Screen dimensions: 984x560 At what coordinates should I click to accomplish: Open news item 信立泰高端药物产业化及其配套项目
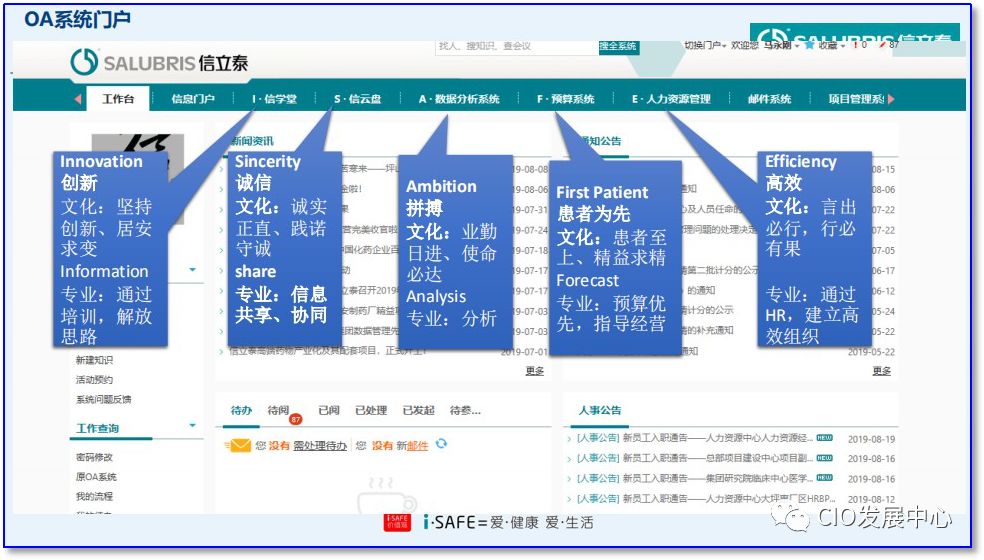pos(327,351)
